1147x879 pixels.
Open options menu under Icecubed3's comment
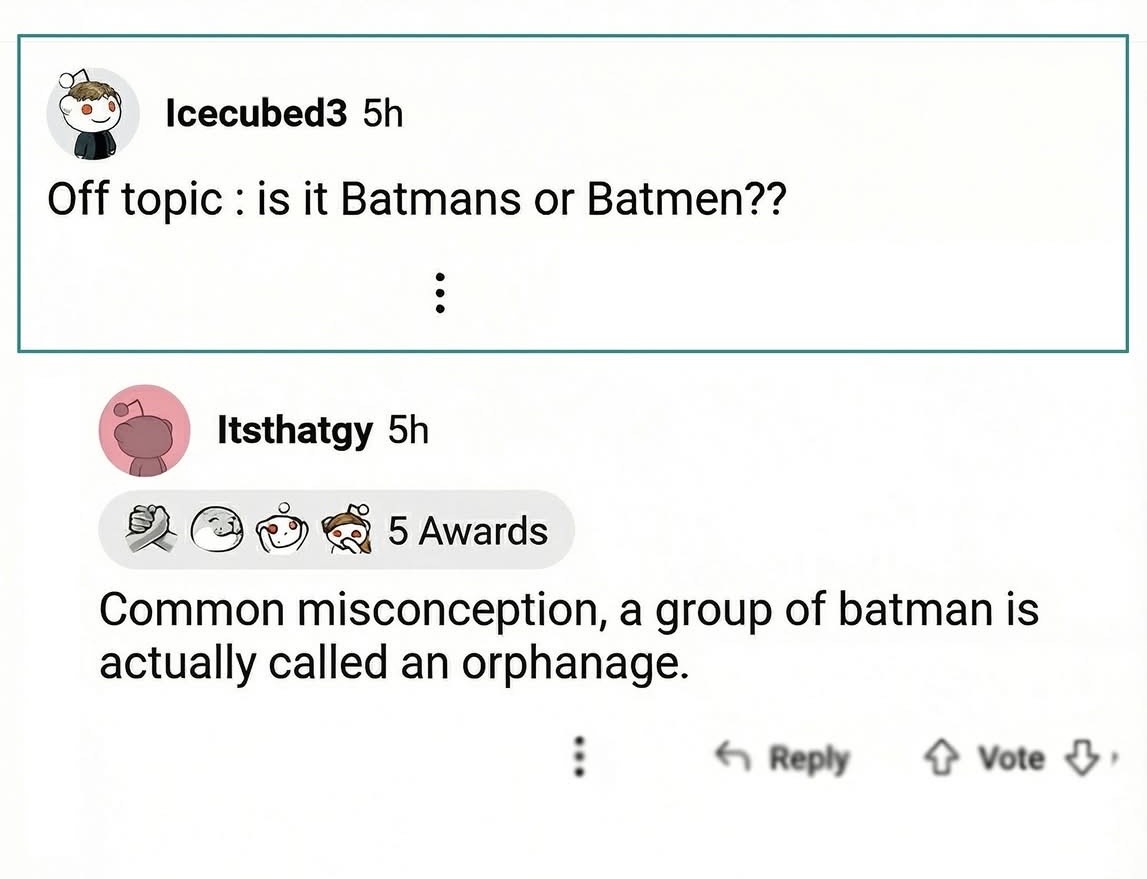pyautogui.click(x=439, y=293)
